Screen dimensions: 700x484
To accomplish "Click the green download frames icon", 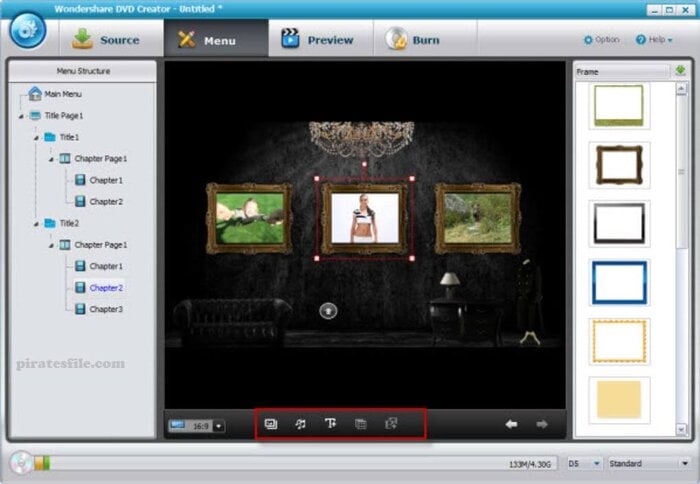I will click(x=680, y=71).
